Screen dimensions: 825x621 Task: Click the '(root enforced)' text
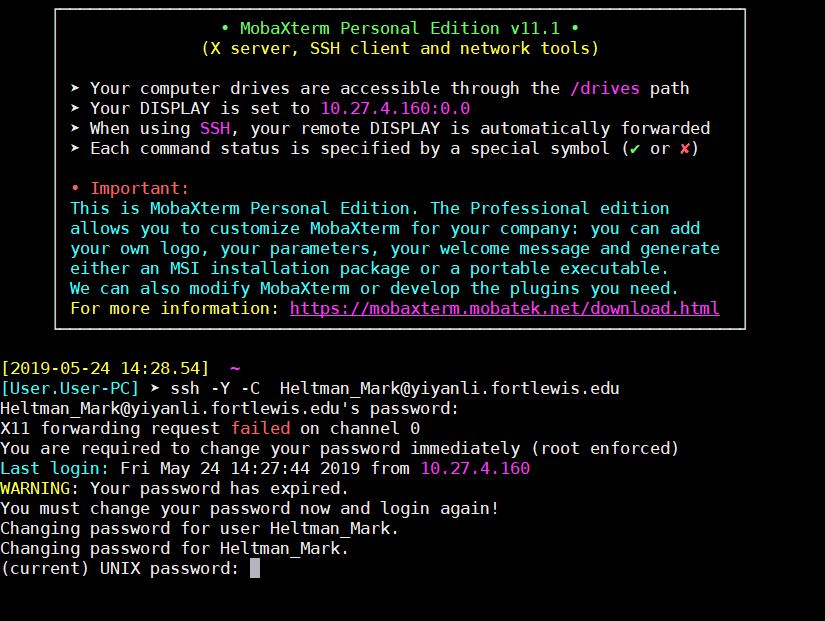tap(605, 448)
